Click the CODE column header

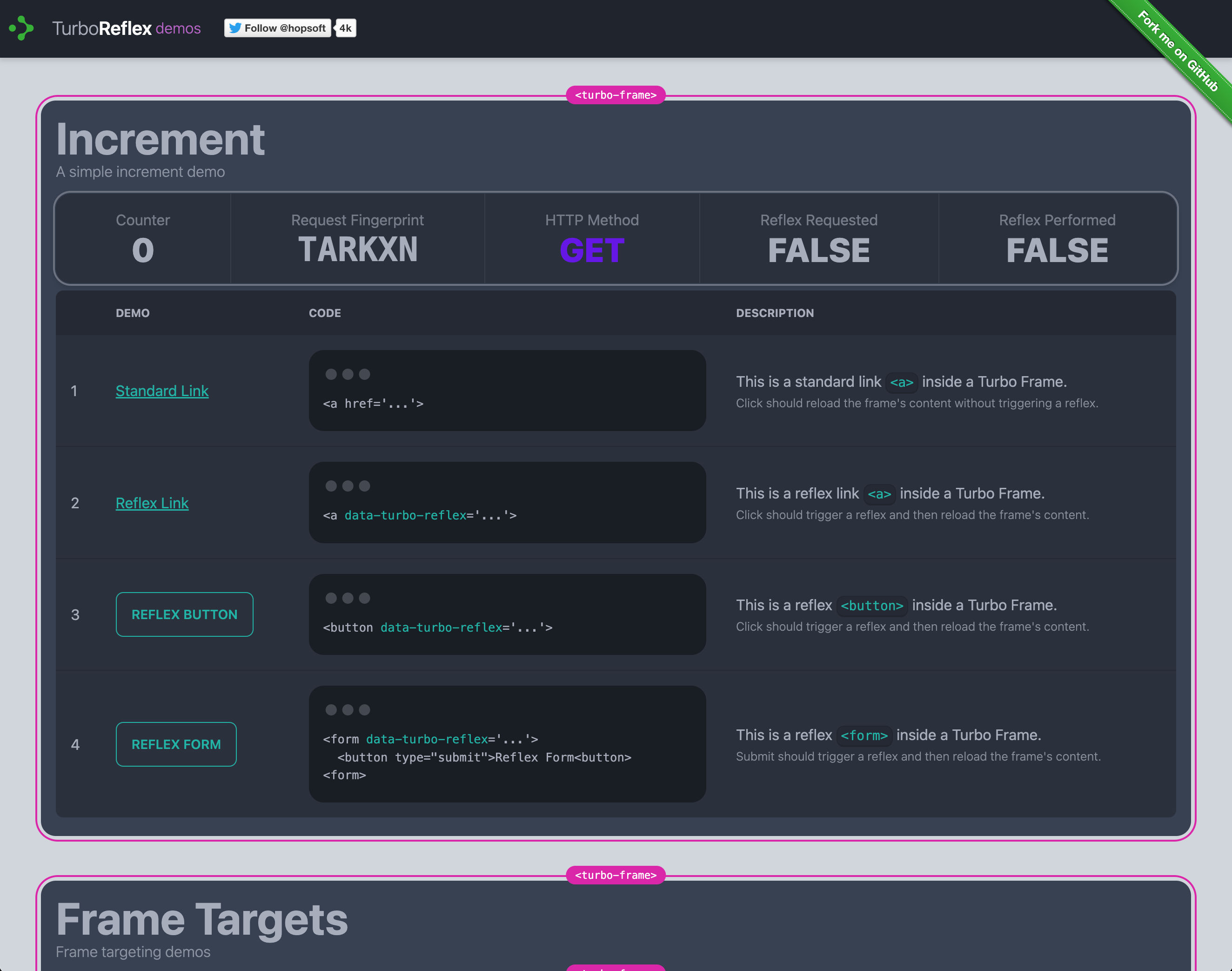click(324, 313)
